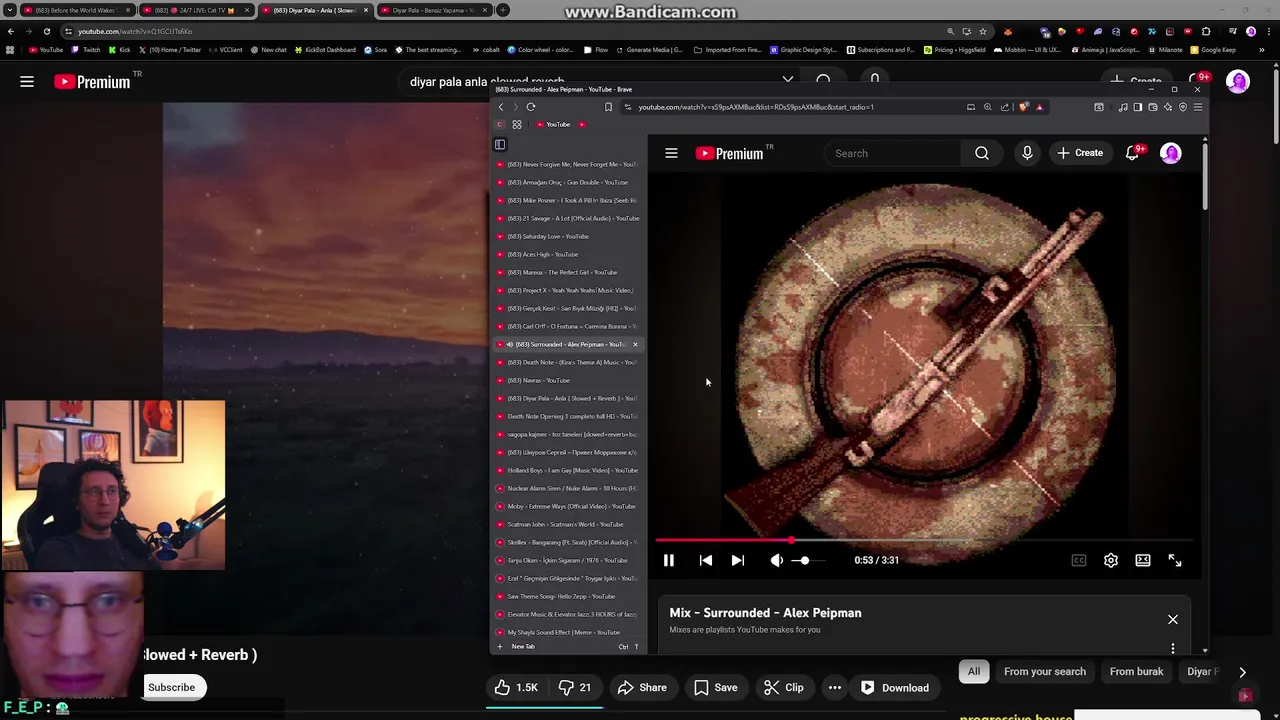Switch to the 21 Savage – A Lot tab

(568, 218)
